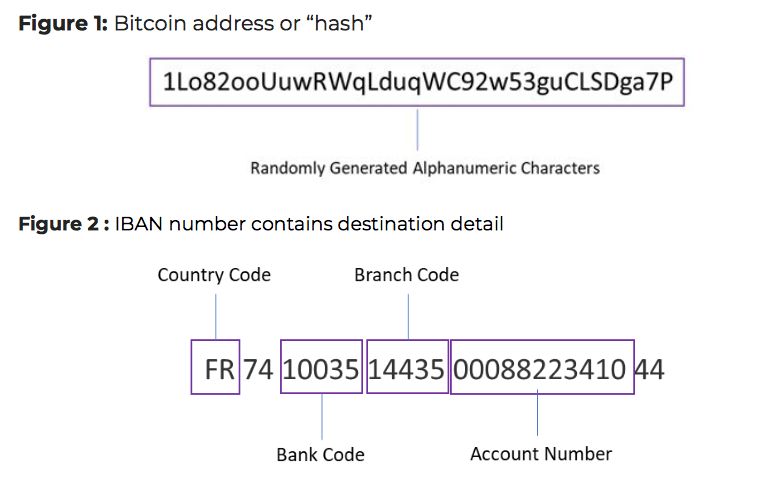This screenshot has width=757, height=479.
Task: Click the Figure 2 heading text
Action: (261, 224)
